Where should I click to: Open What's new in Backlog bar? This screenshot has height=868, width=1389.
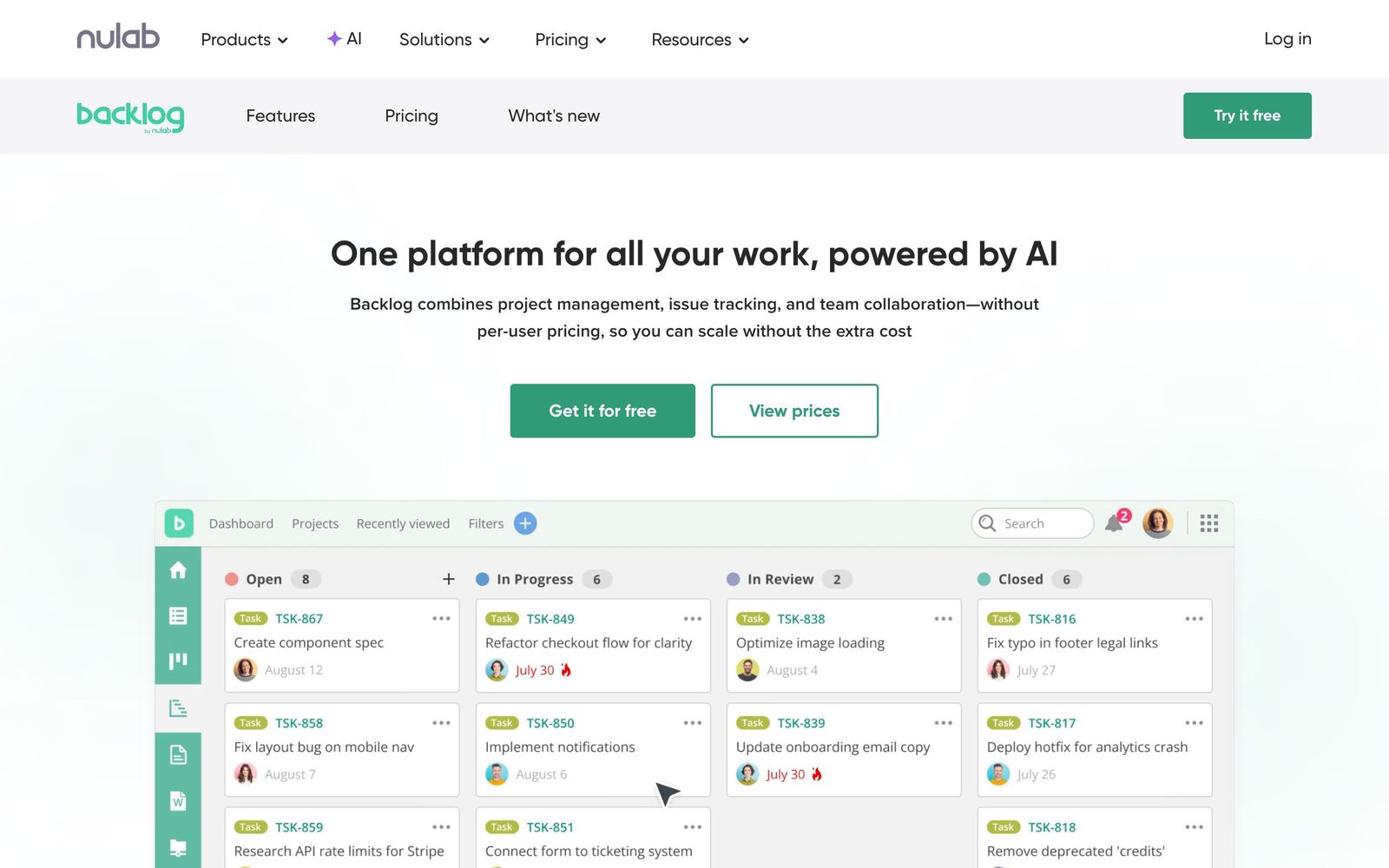click(554, 115)
